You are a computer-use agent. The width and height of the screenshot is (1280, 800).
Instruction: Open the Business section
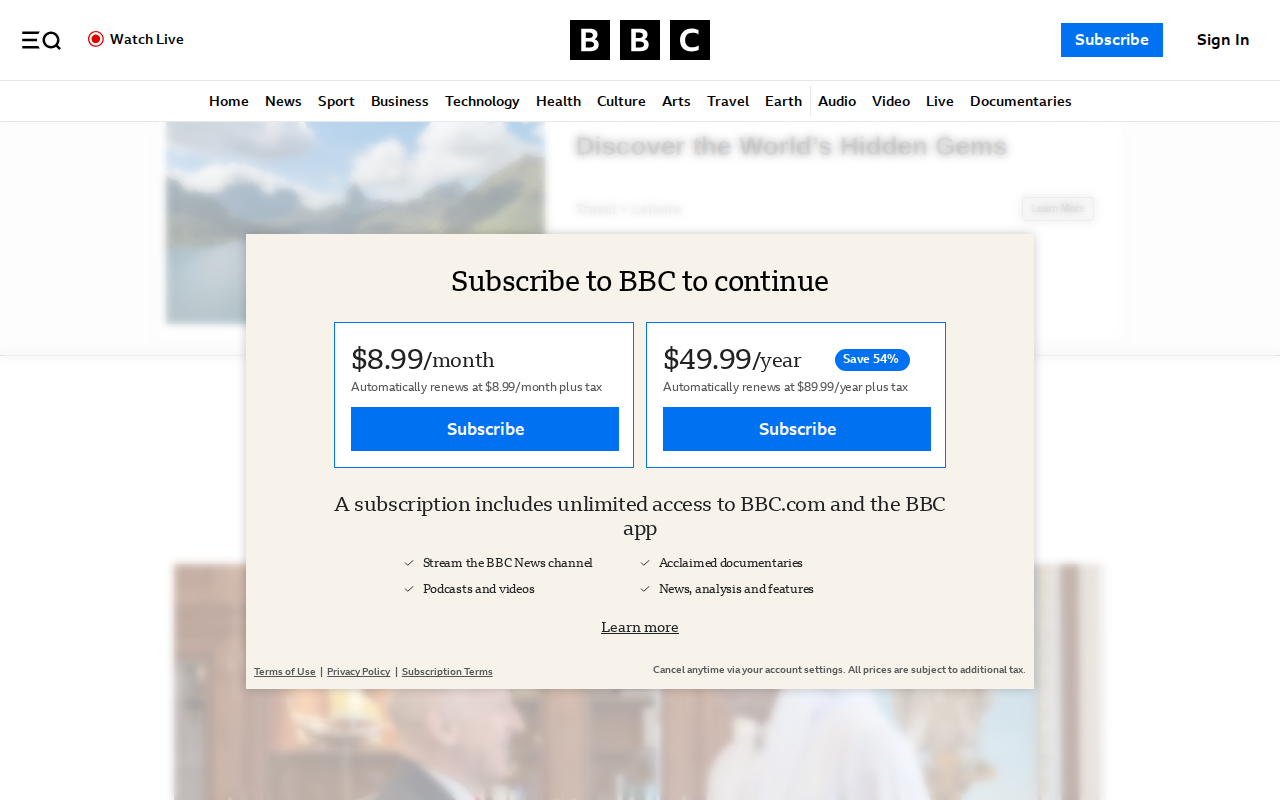400,101
